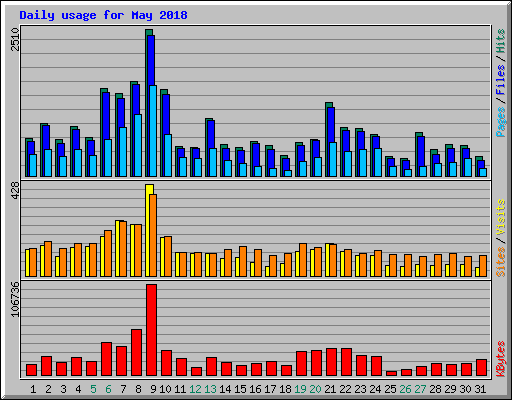
Task: Click the orange sites bar for day 6
Action: click(x=108, y=253)
